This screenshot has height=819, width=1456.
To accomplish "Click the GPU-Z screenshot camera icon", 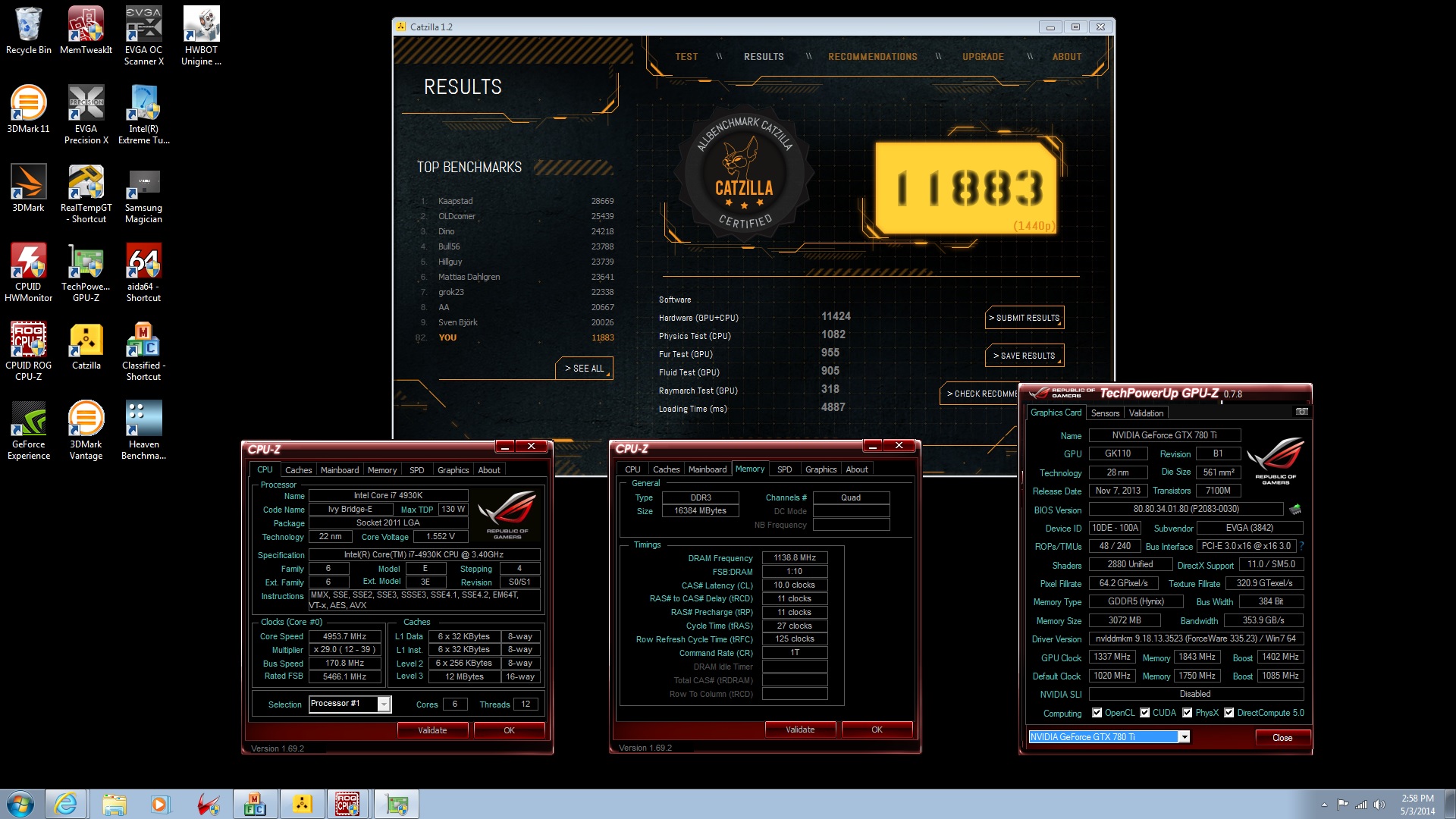I will click(1301, 412).
